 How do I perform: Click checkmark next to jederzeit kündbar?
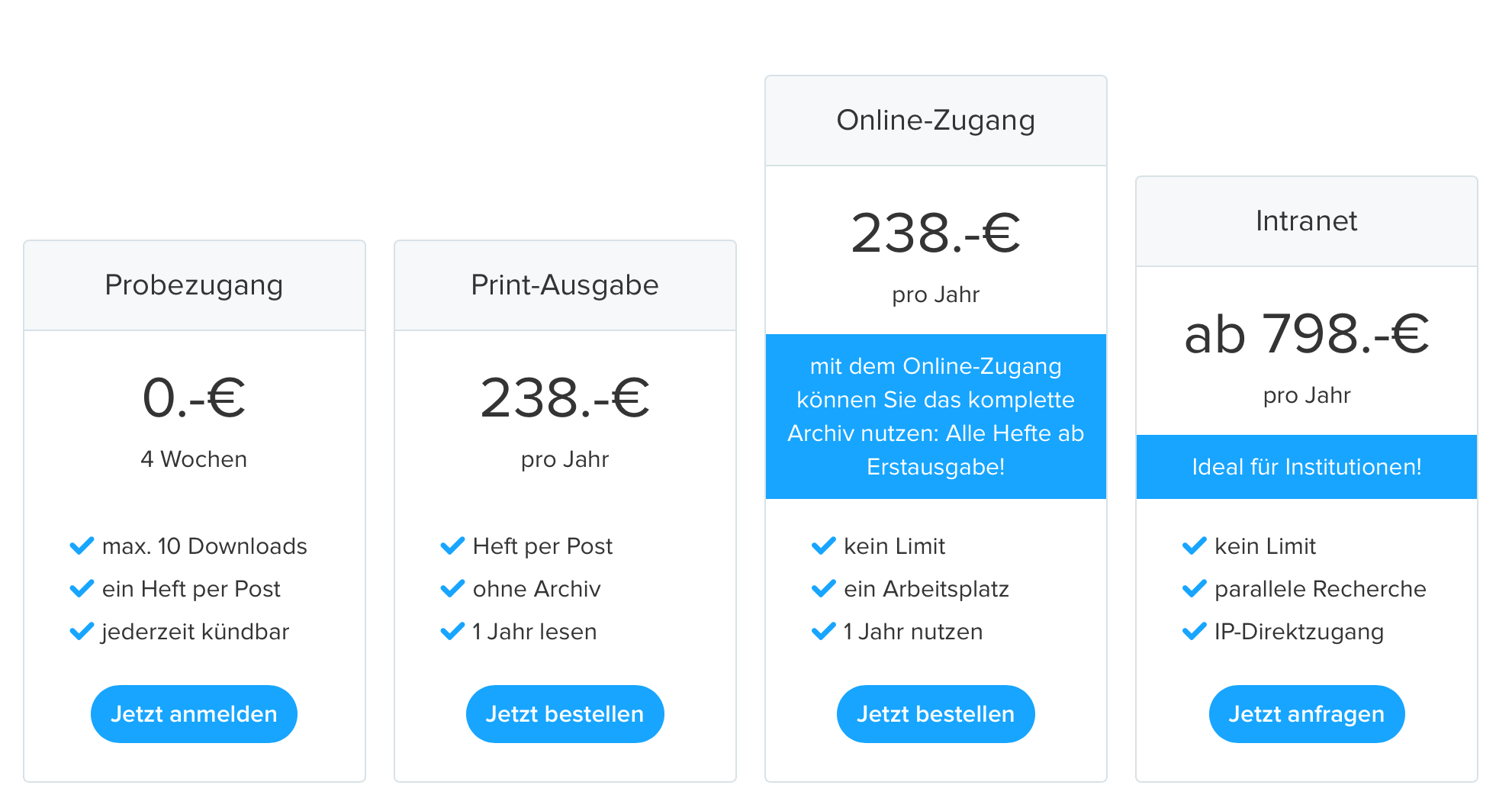82,632
